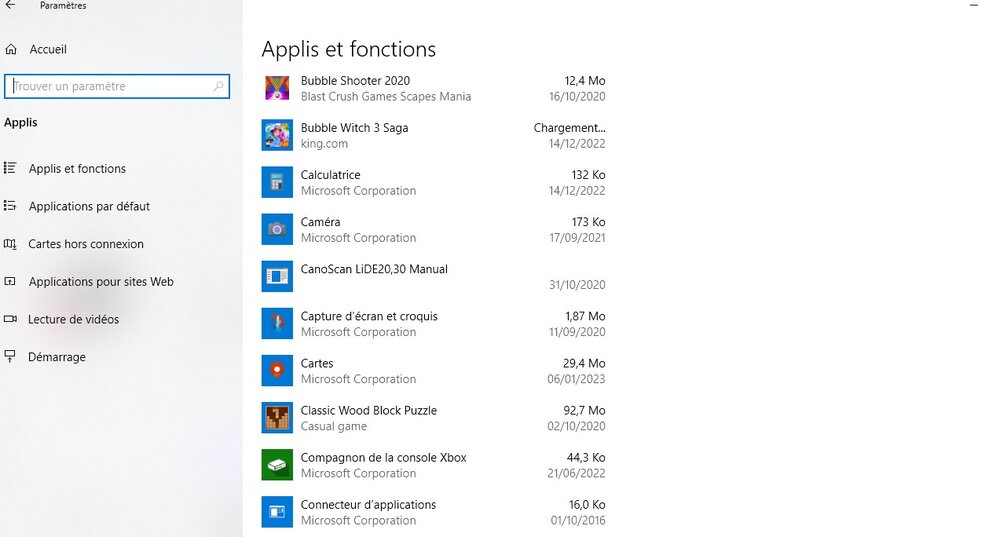Click the Capture d'écran et croquis icon

click(x=277, y=323)
